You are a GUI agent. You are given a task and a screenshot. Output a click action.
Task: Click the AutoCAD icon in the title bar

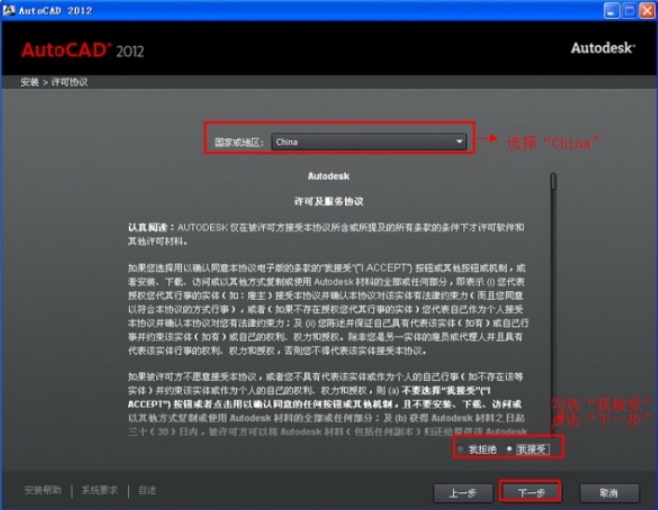[x=8, y=10]
